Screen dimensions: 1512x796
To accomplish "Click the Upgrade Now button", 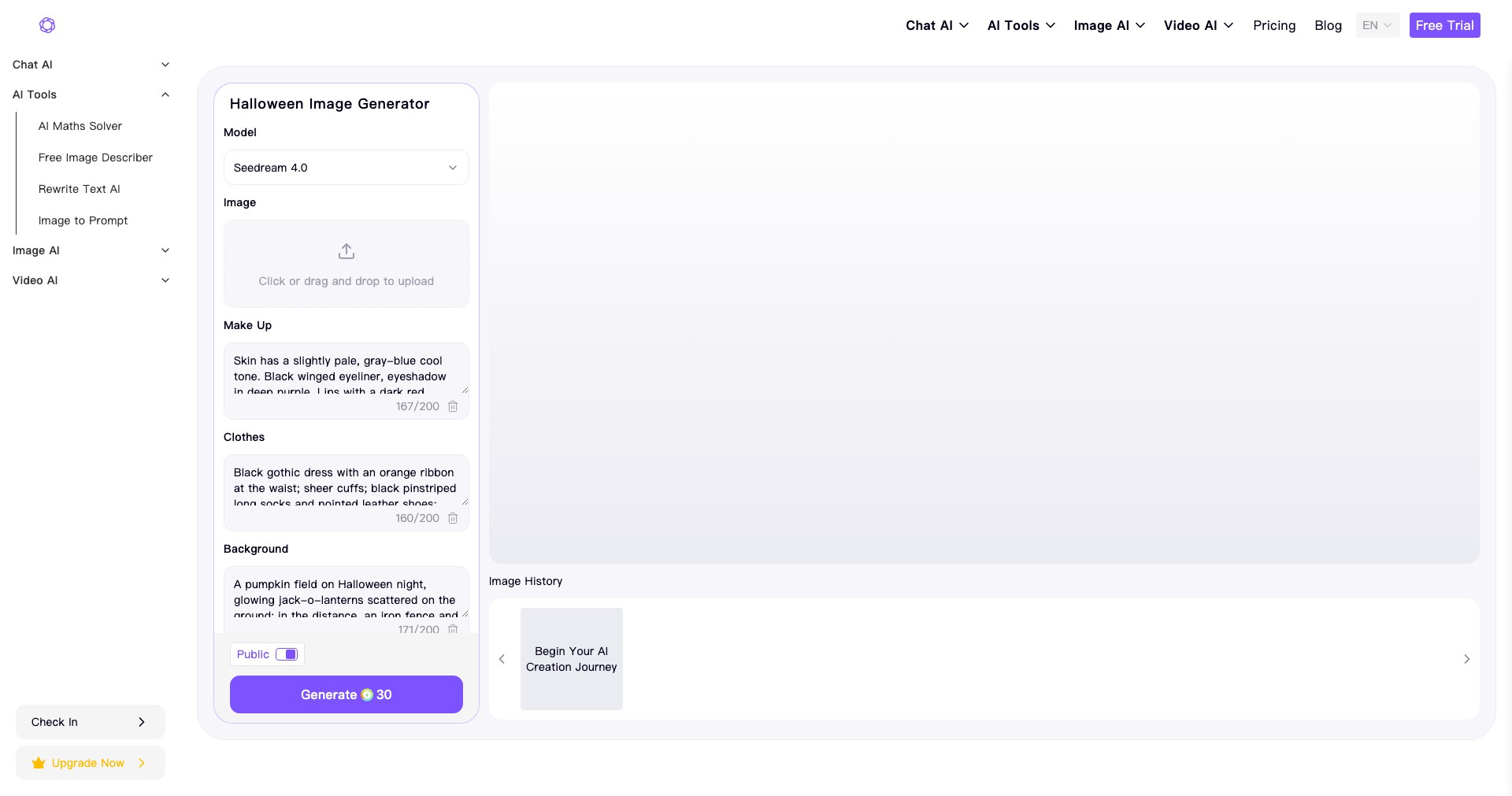I will (91, 763).
